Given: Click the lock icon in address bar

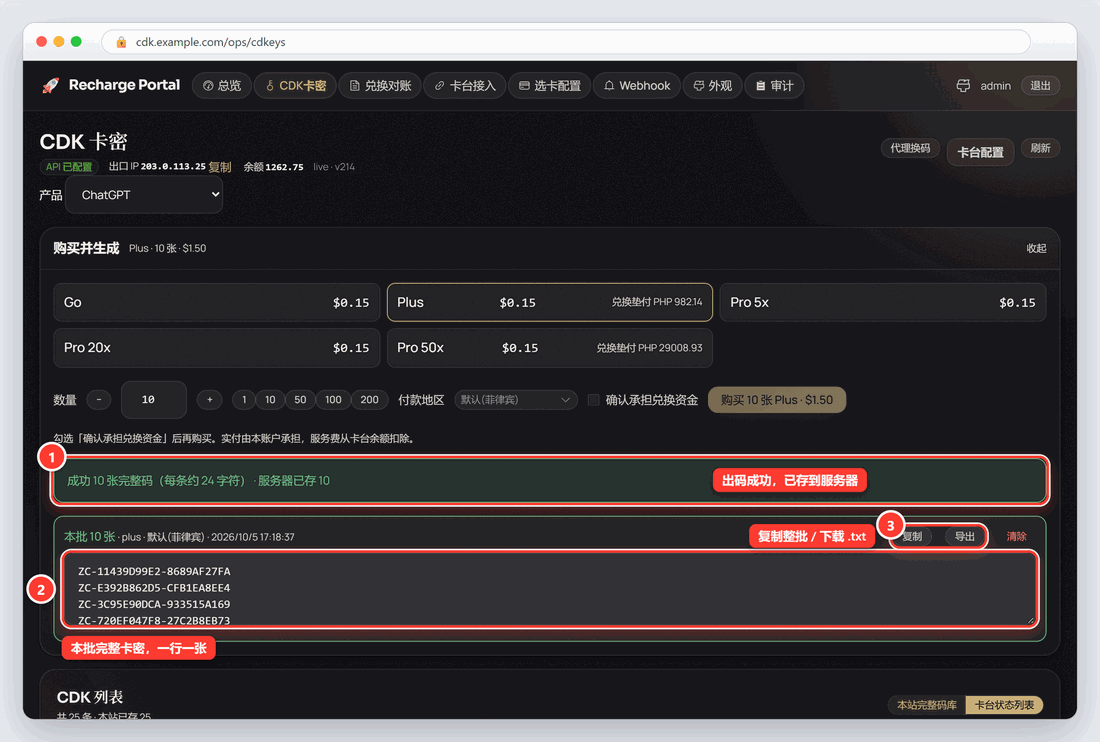Looking at the screenshot, I should point(121,42).
